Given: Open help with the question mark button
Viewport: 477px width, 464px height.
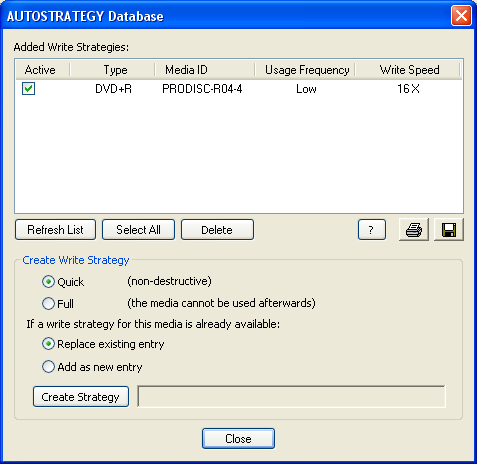Looking at the screenshot, I should point(372,230).
